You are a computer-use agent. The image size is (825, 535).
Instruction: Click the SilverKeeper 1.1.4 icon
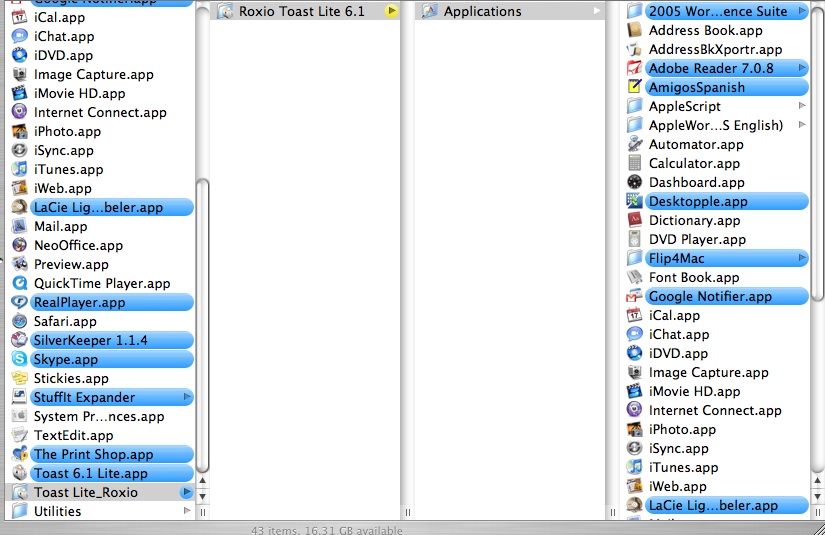[x=19, y=340]
